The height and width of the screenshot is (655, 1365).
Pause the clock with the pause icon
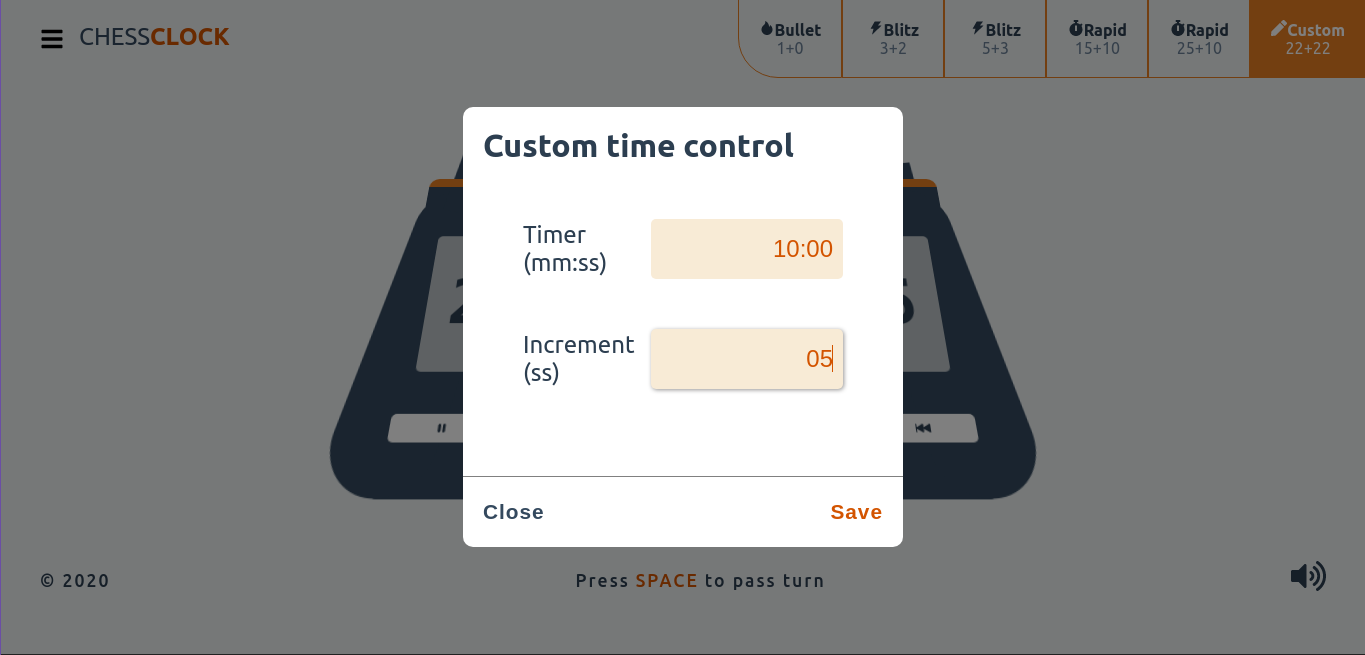[x=441, y=428]
